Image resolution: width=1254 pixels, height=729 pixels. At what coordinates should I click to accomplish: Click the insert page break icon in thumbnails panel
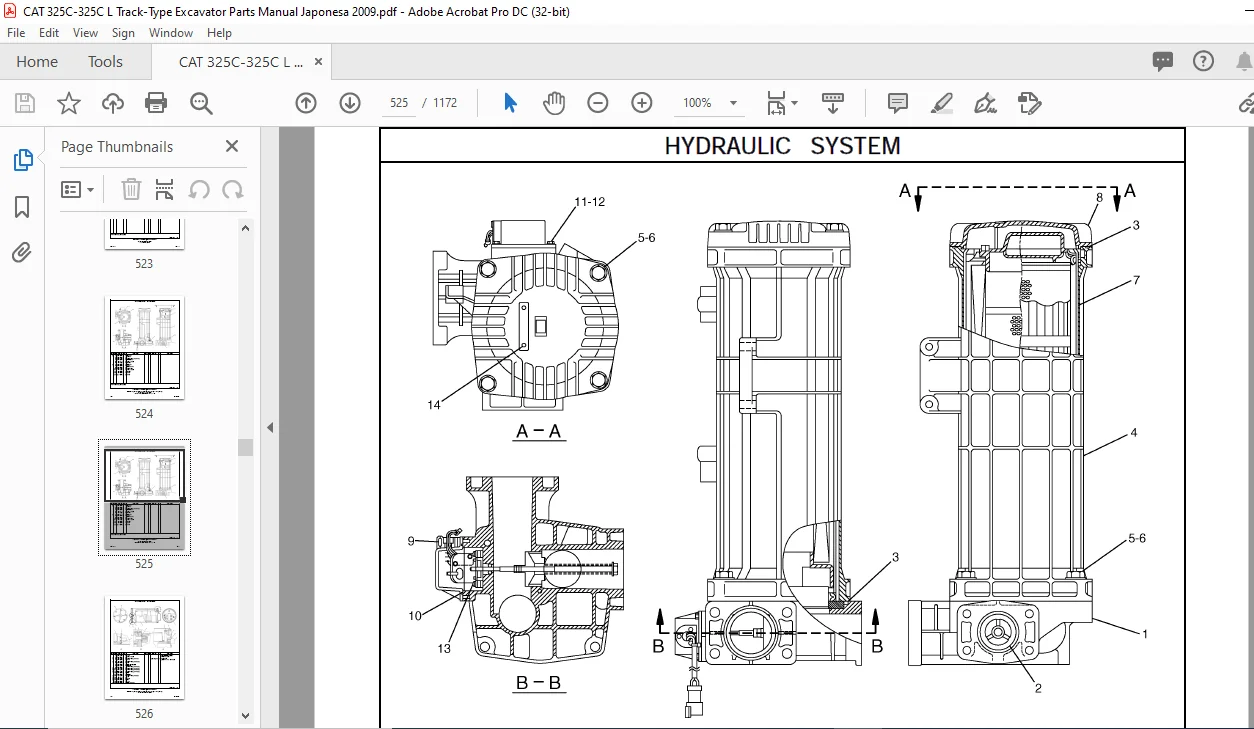tap(165, 189)
